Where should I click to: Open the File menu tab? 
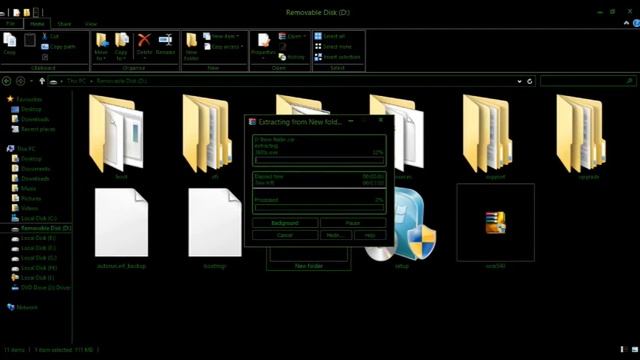11,24
